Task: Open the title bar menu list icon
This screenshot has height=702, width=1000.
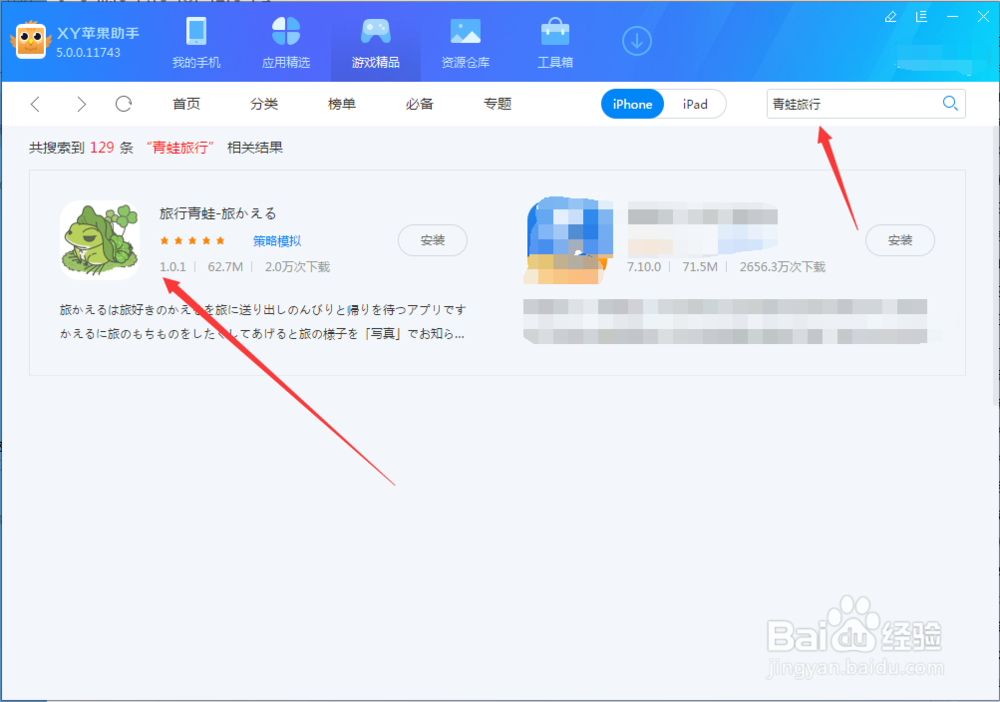Action: (x=922, y=17)
